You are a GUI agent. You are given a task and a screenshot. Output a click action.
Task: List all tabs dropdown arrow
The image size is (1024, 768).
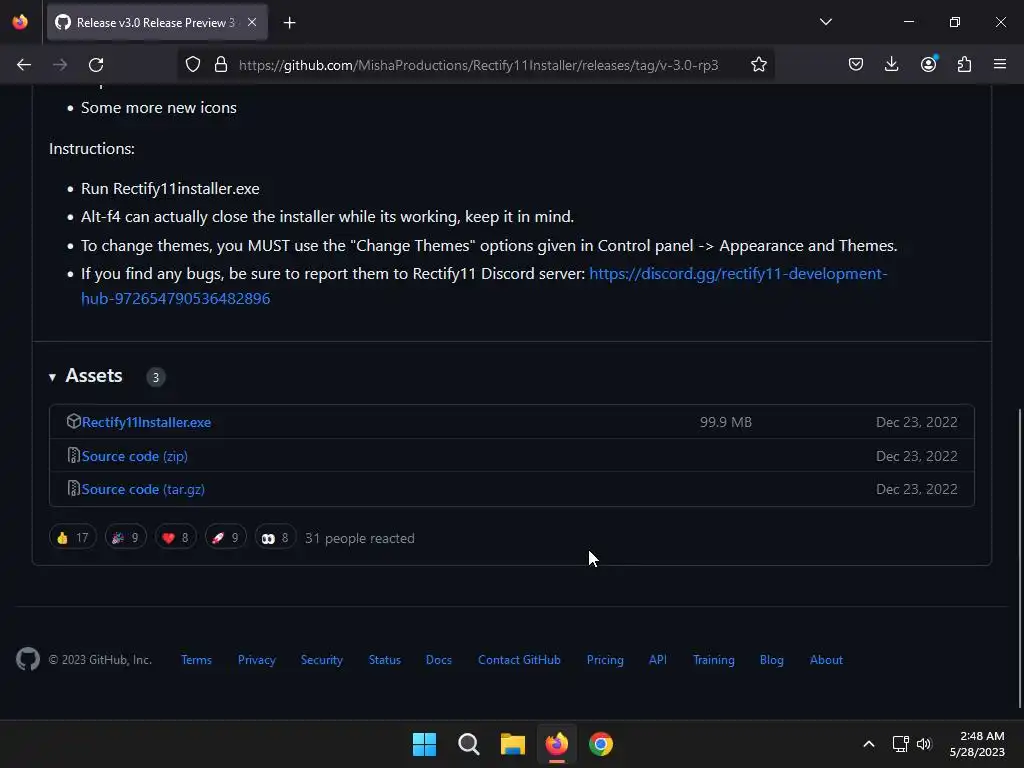click(x=826, y=22)
